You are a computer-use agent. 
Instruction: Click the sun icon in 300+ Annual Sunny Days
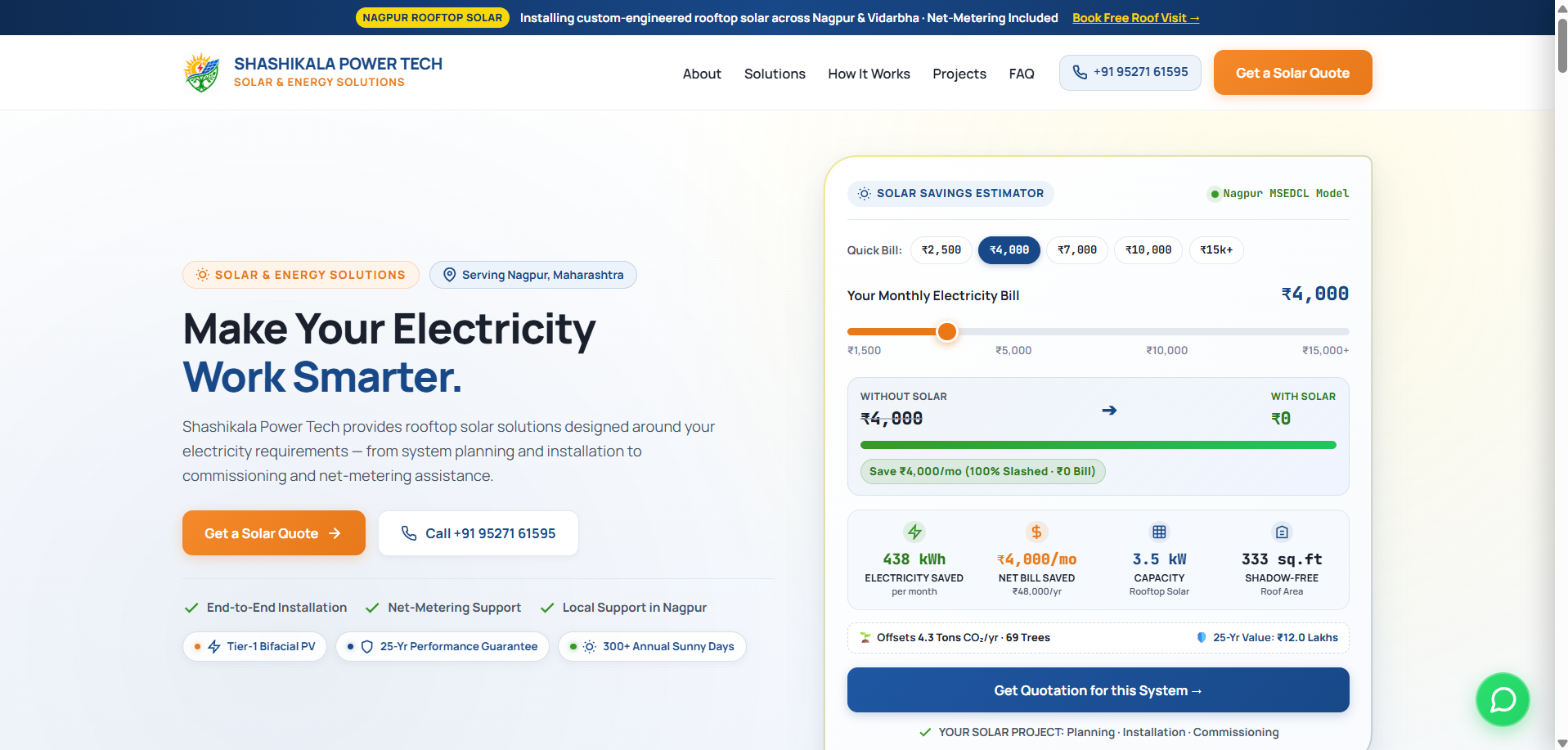[x=590, y=647]
